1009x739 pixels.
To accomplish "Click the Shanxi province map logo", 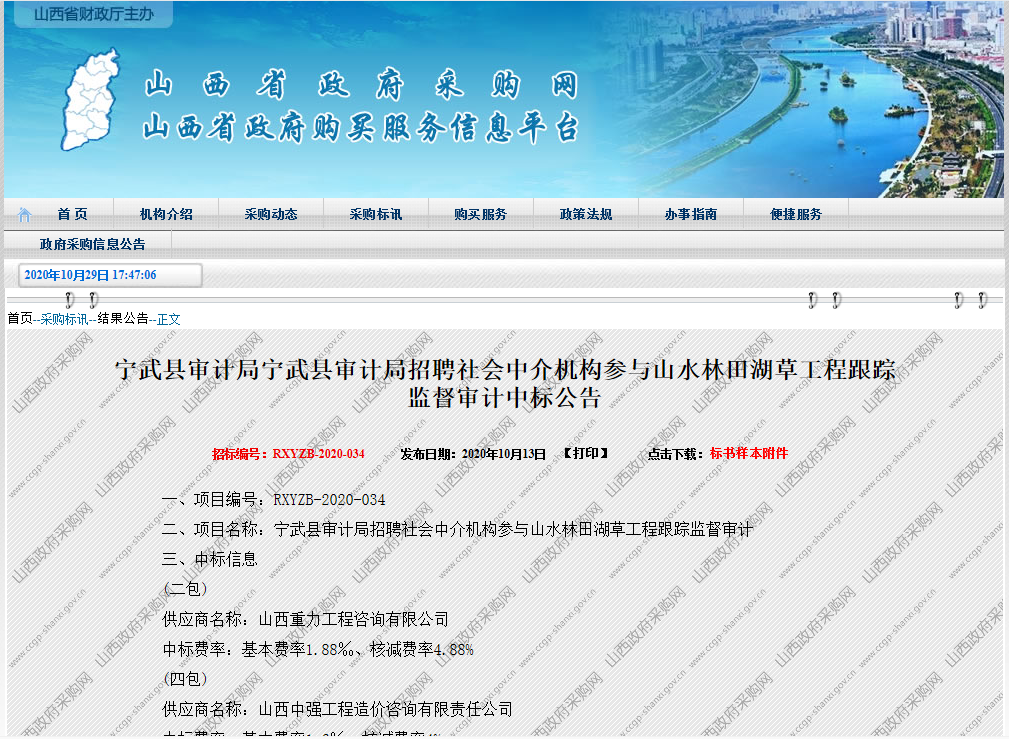I will [x=91, y=100].
